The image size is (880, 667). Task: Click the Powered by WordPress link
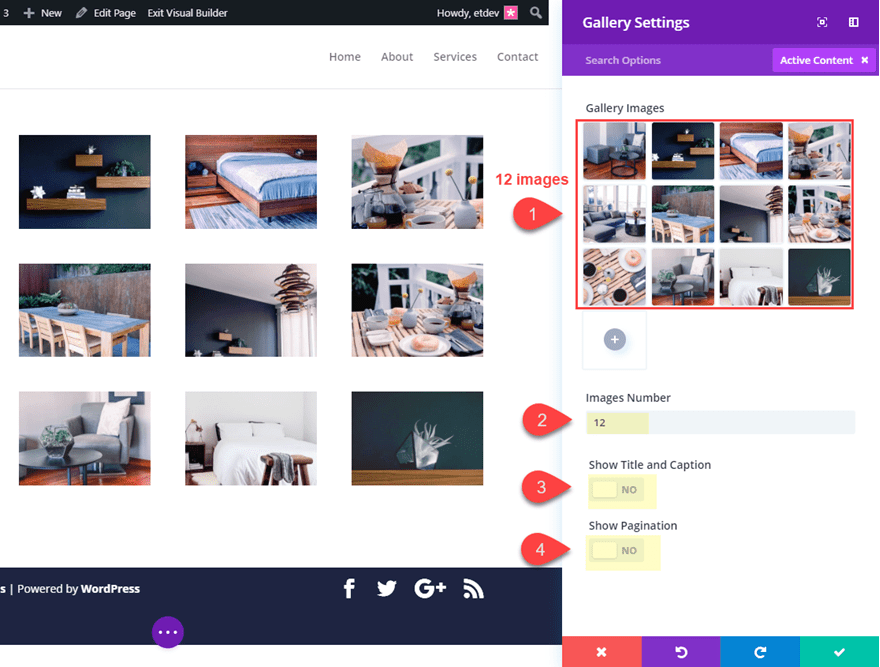pos(110,589)
